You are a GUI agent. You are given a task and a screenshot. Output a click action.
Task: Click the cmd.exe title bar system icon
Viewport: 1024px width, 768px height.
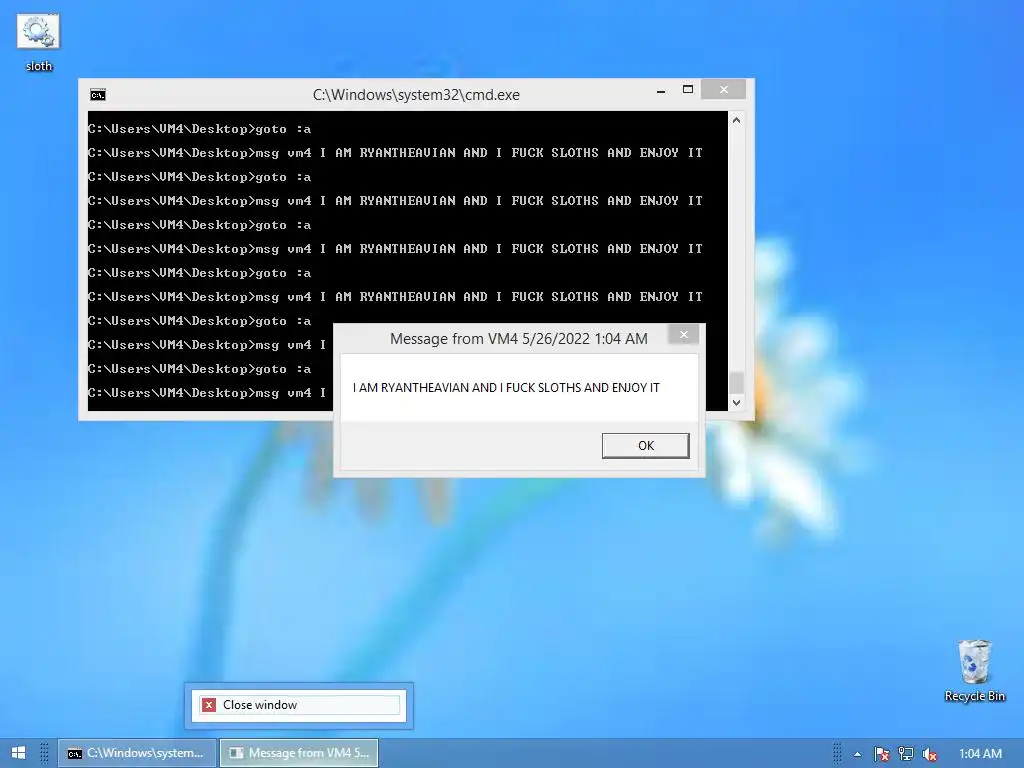[98, 95]
